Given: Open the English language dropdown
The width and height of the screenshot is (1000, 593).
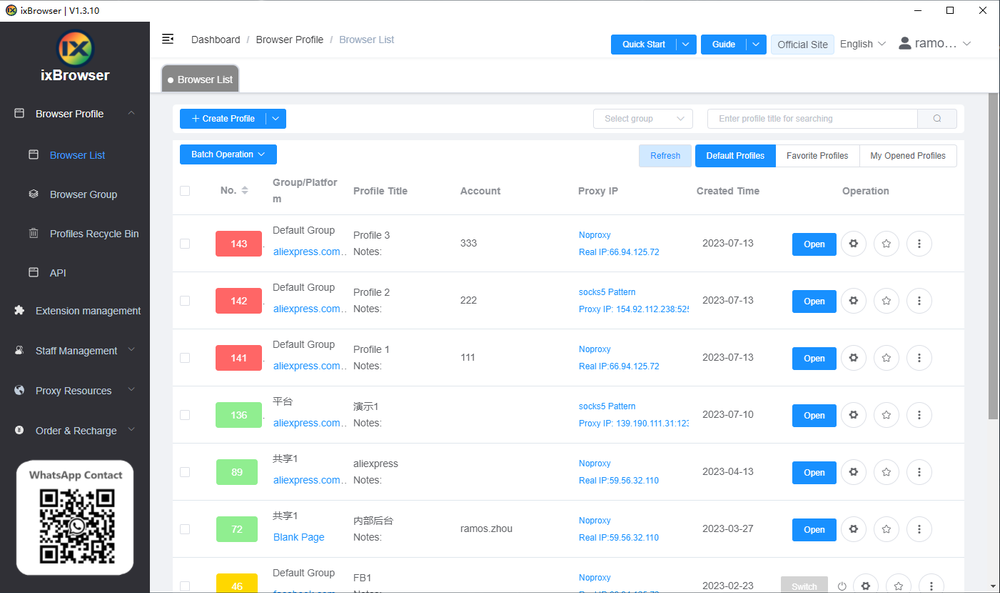Looking at the screenshot, I should coord(863,44).
